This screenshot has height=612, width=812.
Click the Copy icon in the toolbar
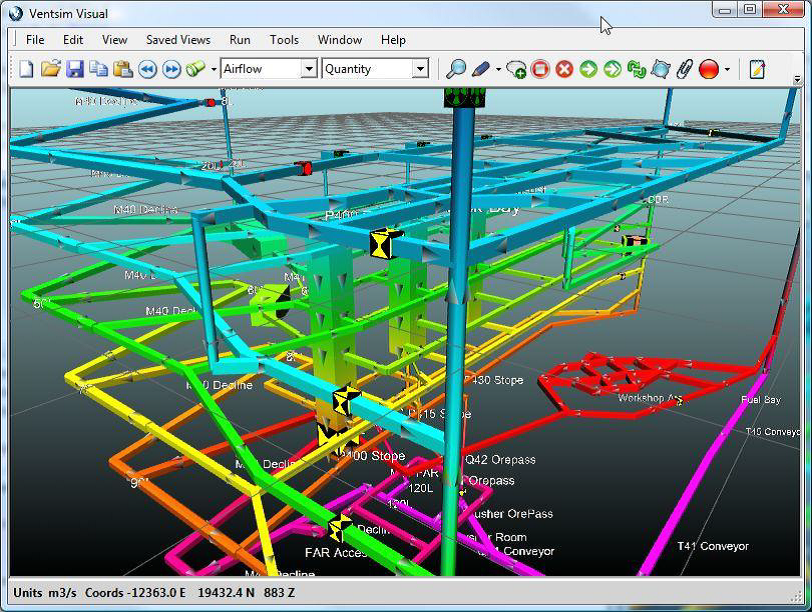[98, 69]
